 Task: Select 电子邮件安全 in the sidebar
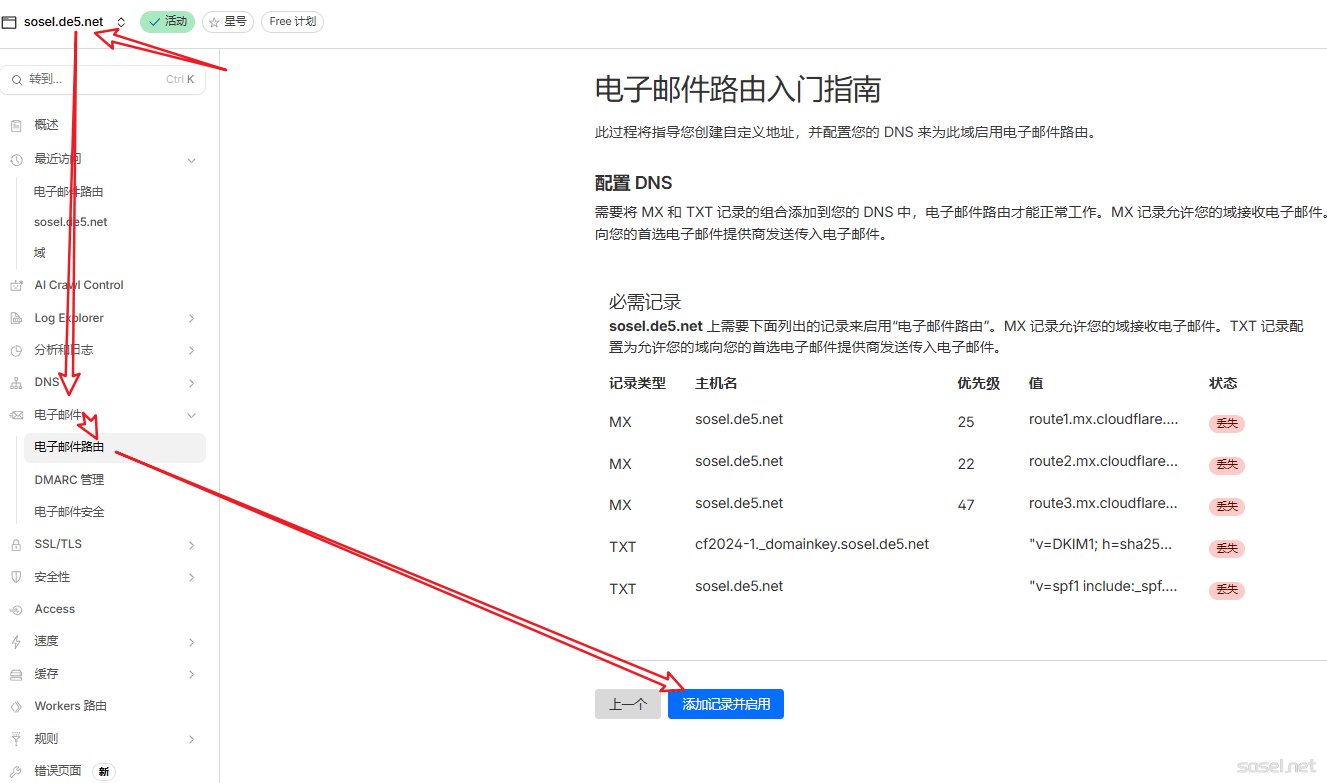tap(69, 512)
